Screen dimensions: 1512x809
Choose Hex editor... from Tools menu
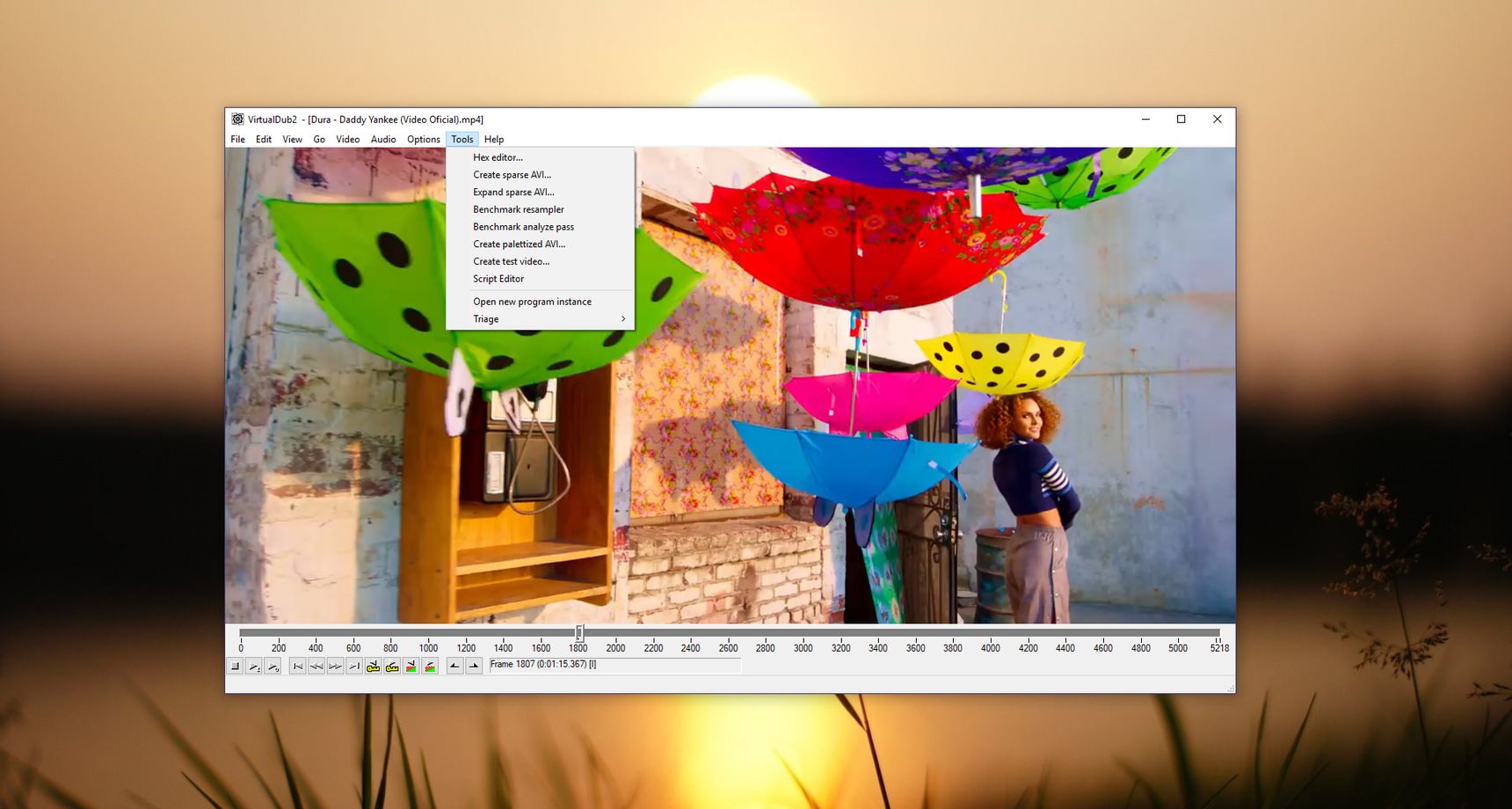coord(540,157)
